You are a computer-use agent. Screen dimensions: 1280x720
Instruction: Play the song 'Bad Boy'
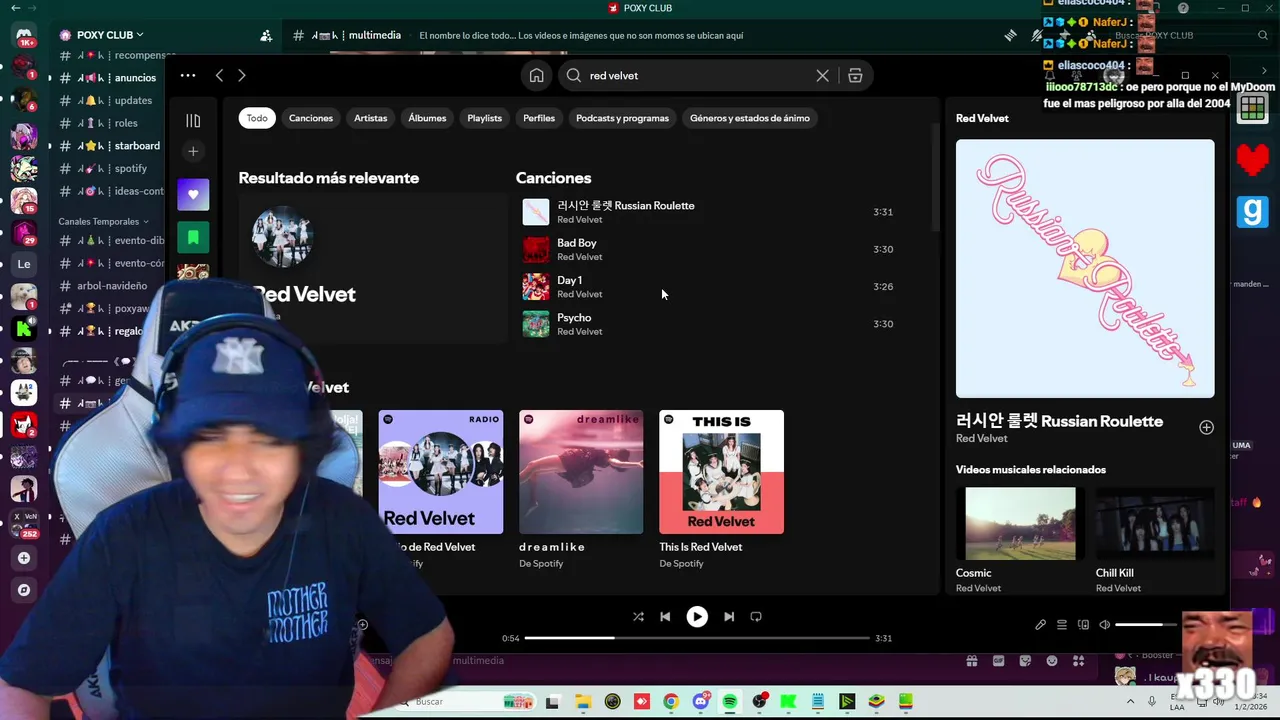tap(707, 249)
